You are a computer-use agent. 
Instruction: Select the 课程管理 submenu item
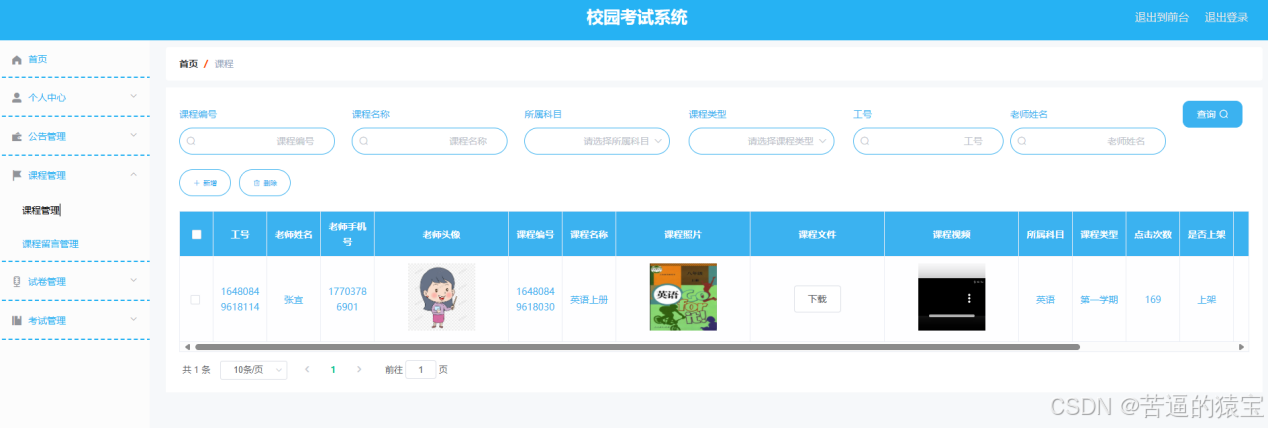click(x=41, y=210)
